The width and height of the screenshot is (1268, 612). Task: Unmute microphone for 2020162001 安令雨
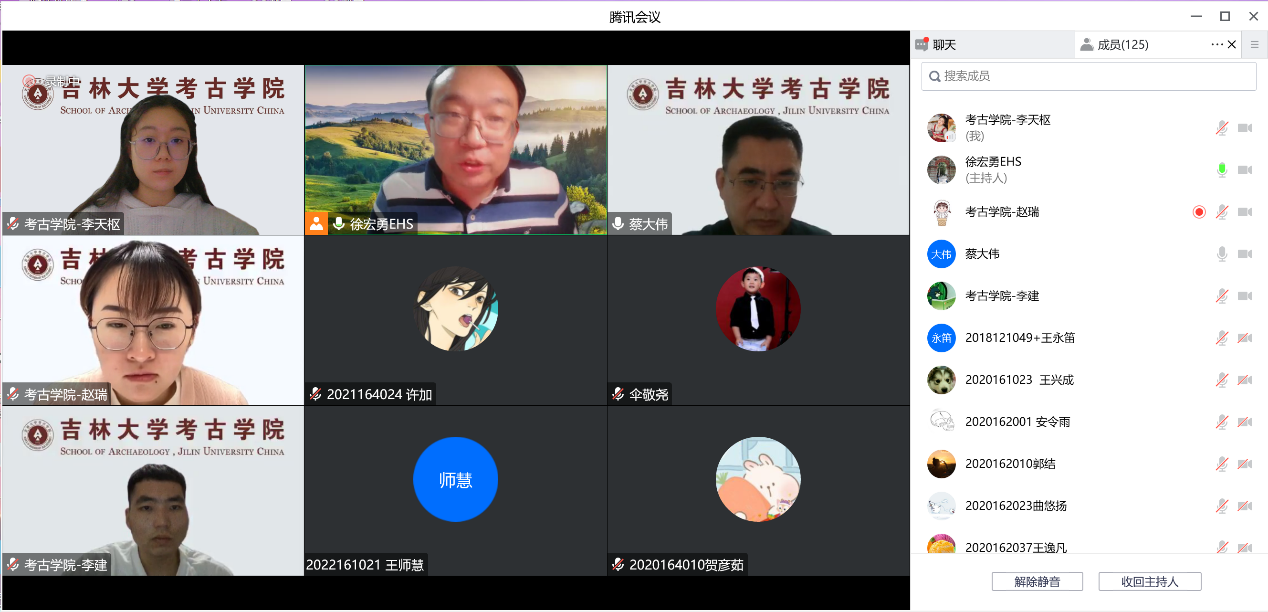point(1222,422)
